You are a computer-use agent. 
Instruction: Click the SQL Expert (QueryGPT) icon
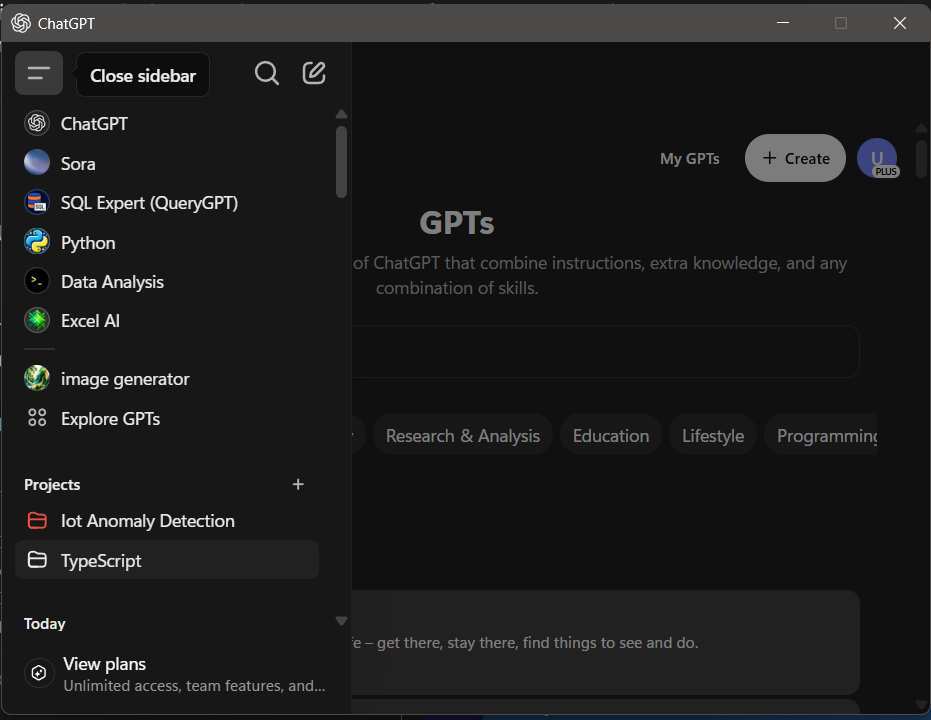pyautogui.click(x=37, y=202)
